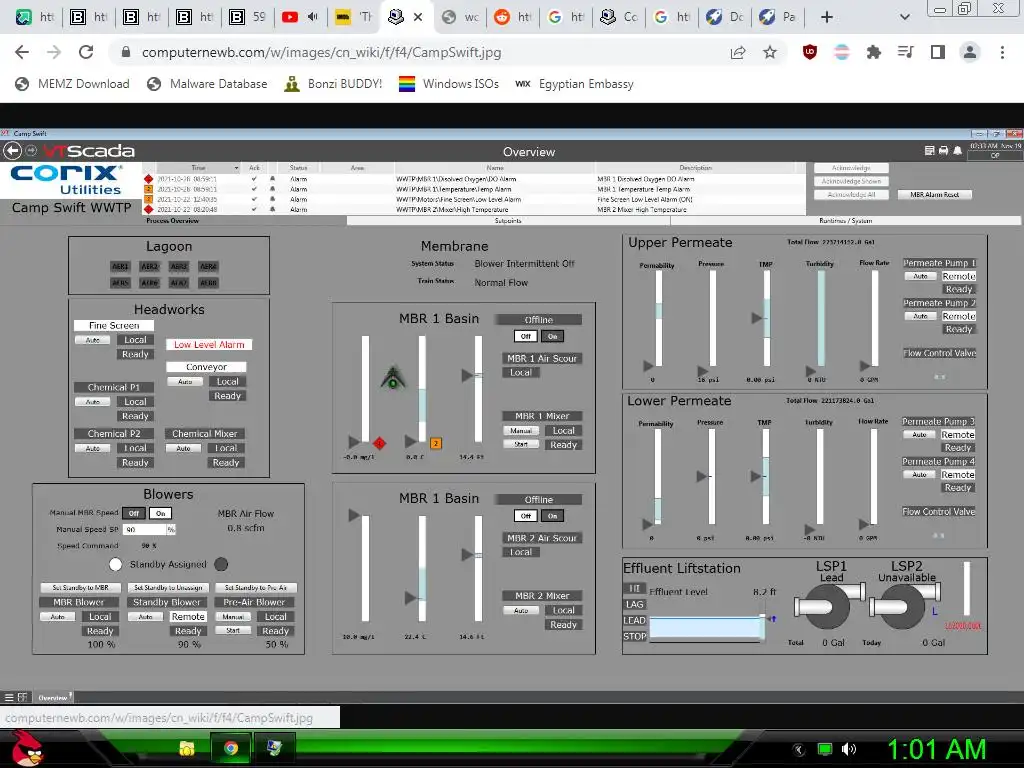Viewport: 1024px width, 768px height.
Task: Click the VTScada printer icon
Action: (x=943, y=151)
